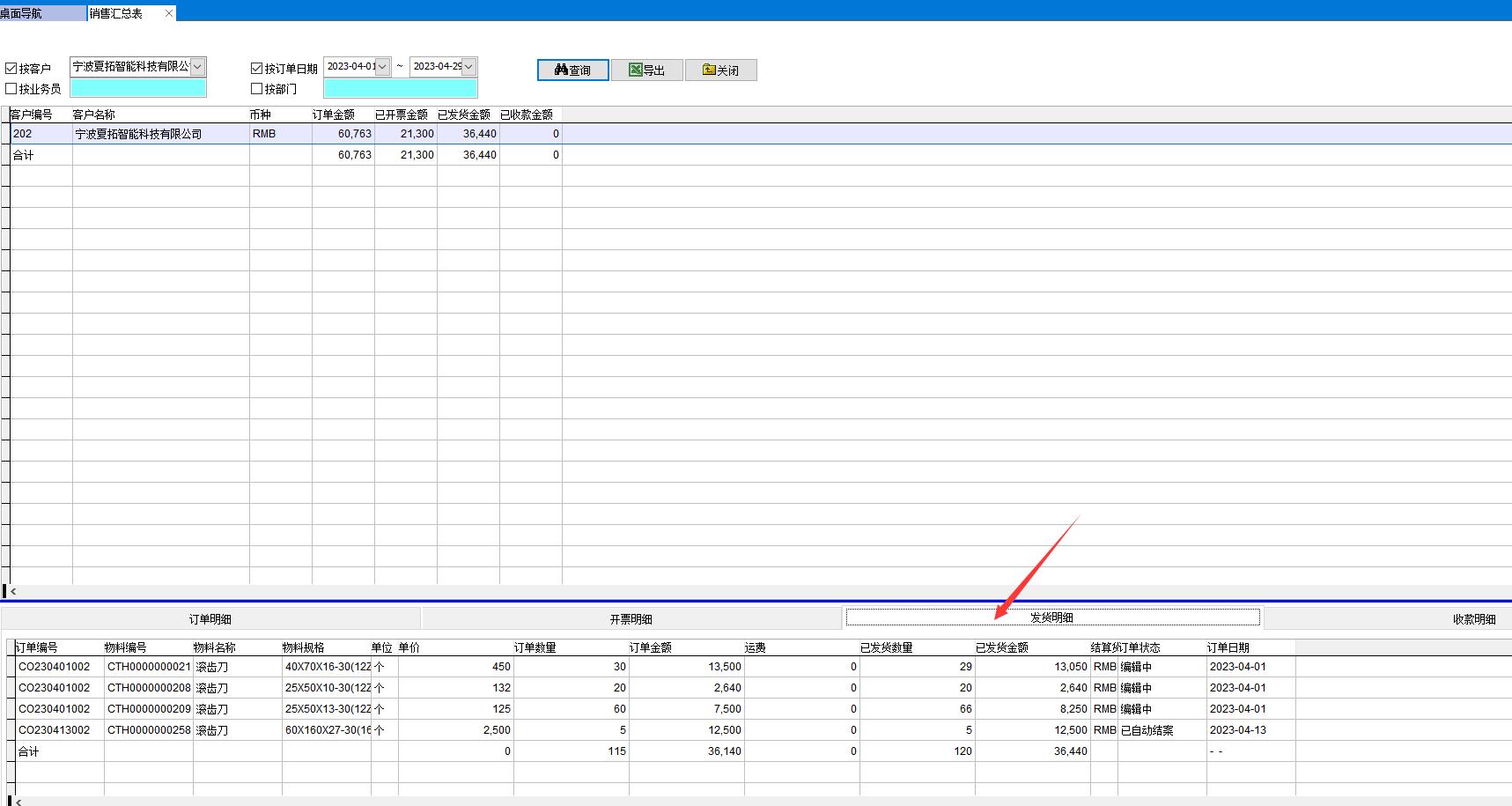The width and height of the screenshot is (1512, 806).
Task: Click the Excel 导出 export button
Action: click(x=647, y=70)
